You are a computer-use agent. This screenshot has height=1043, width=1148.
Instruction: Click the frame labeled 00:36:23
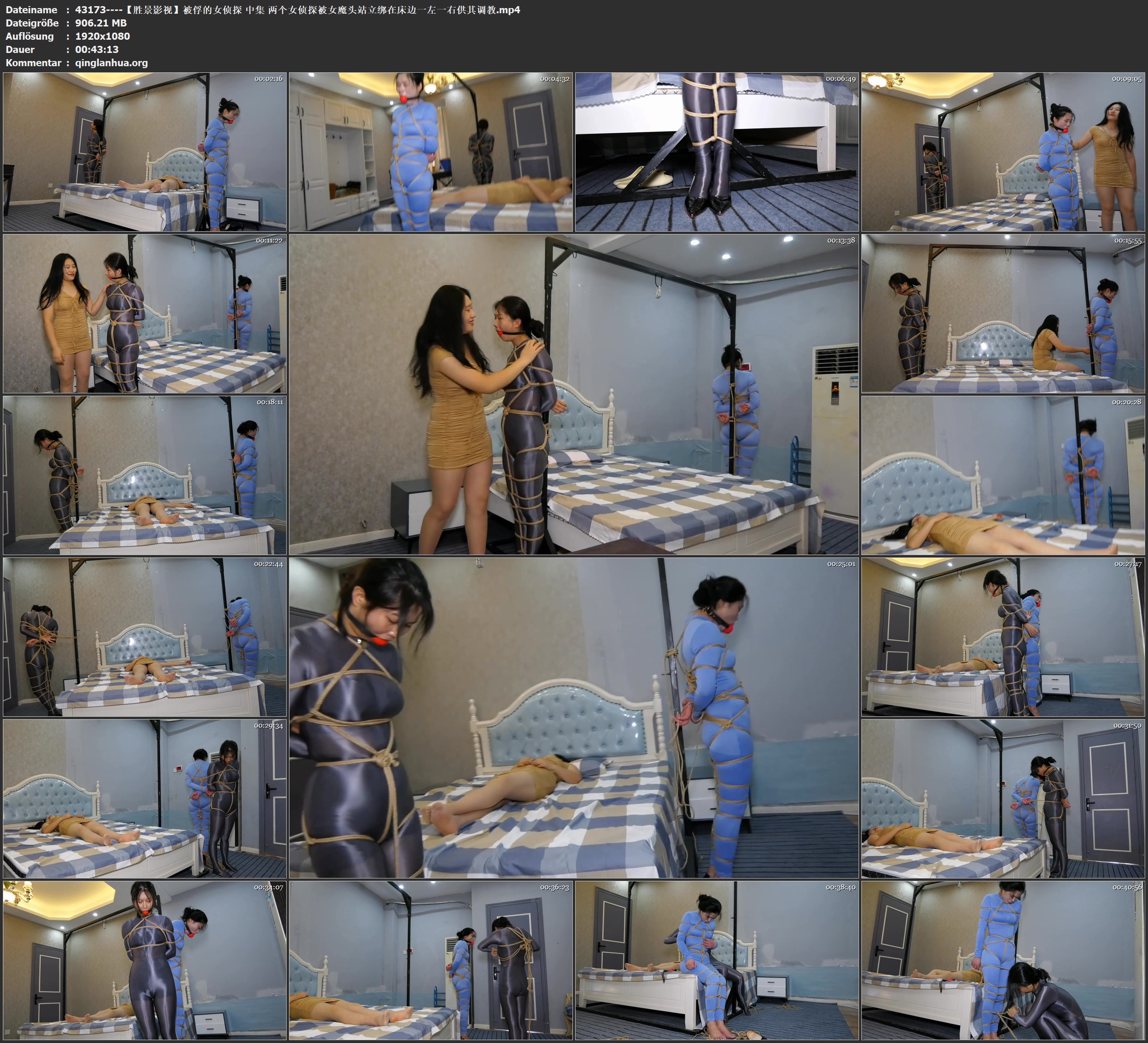click(430, 960)
